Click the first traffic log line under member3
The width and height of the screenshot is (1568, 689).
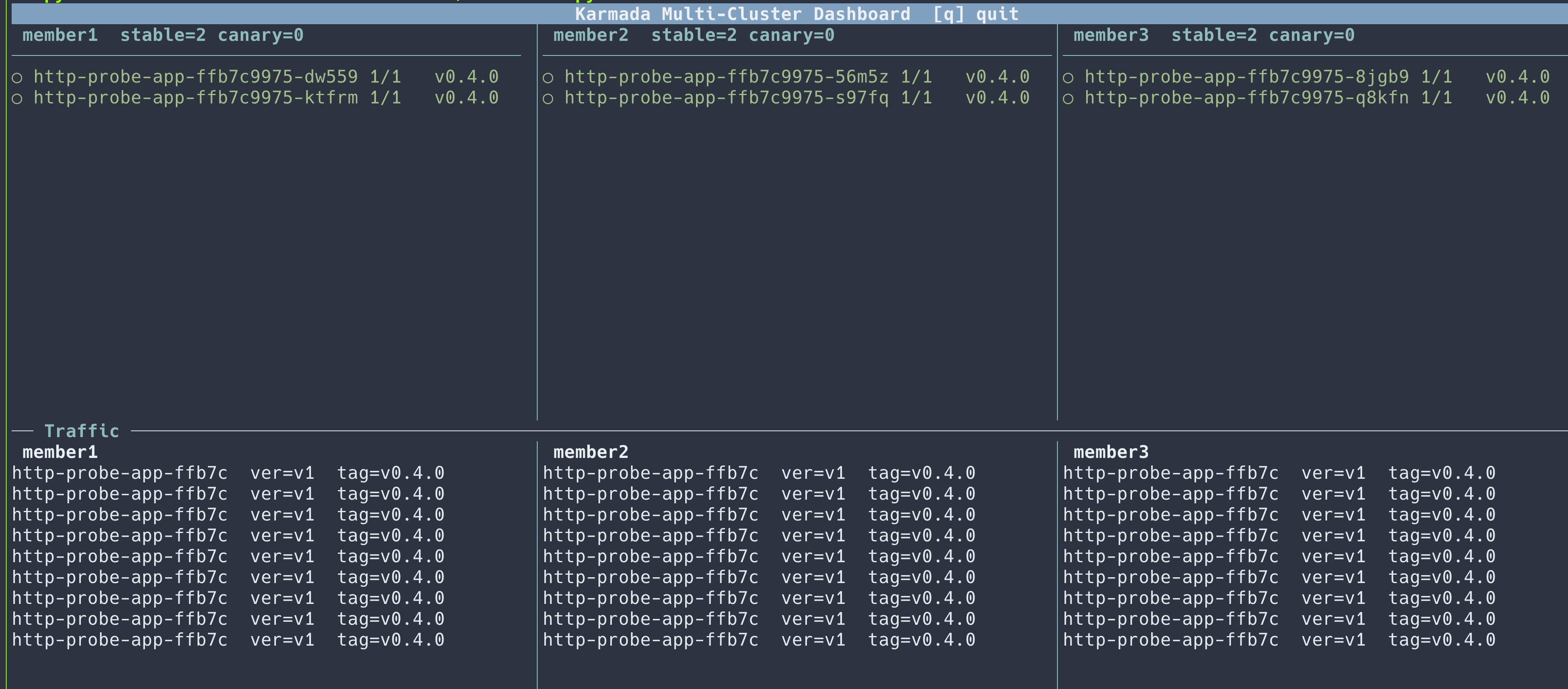coord(1280,473)
